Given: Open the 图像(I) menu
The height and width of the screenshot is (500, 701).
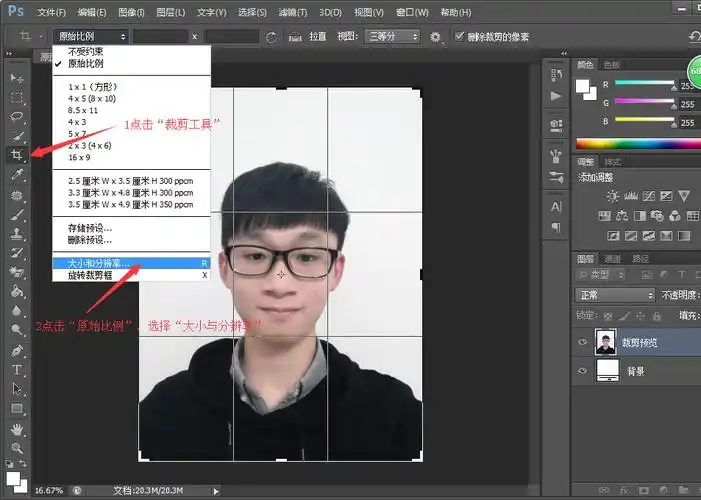Looking at the screenshot, I should point(131,12).
